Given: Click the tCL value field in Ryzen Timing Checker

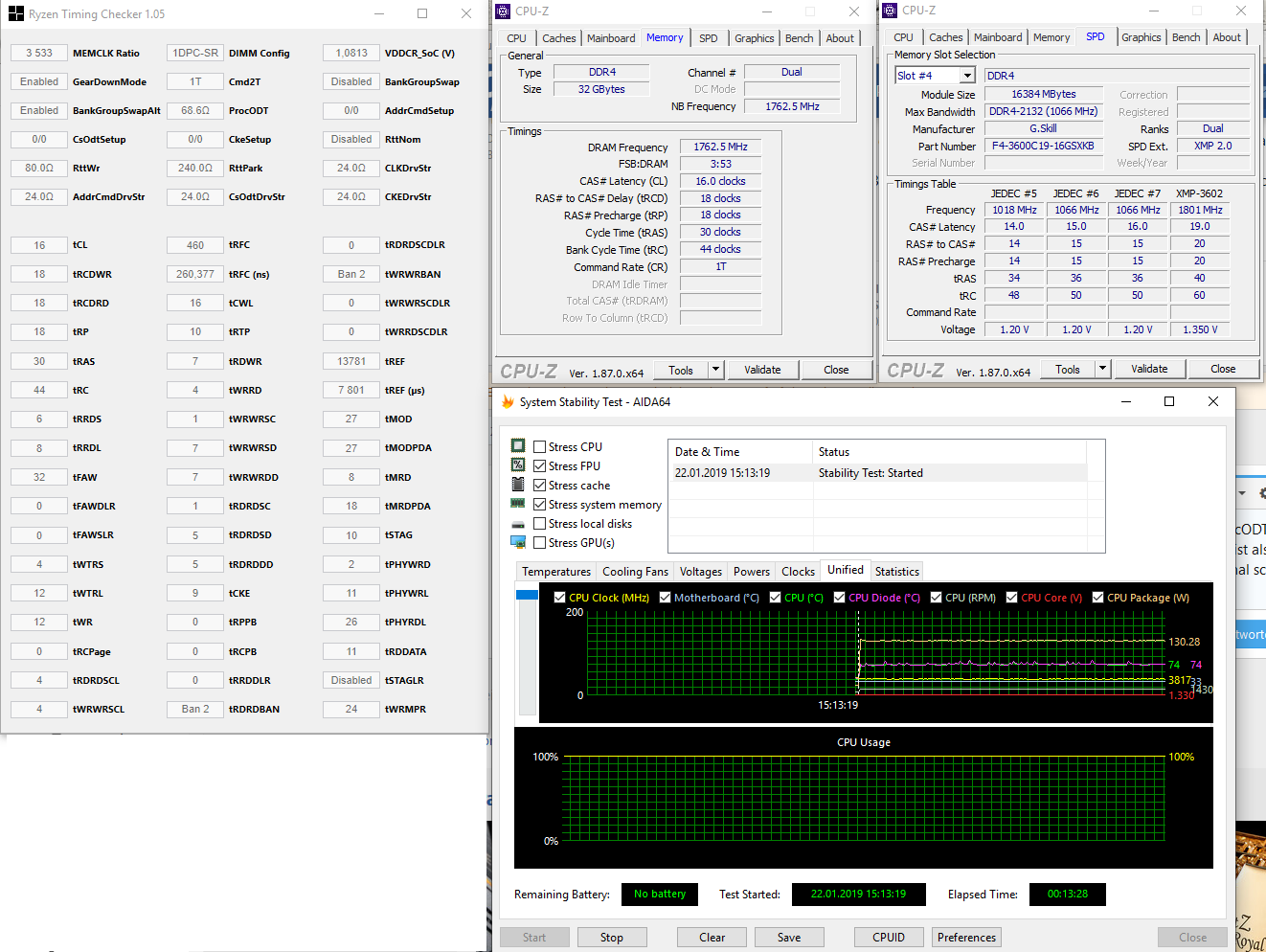Looking at the screenshot, I should (39, 245).
